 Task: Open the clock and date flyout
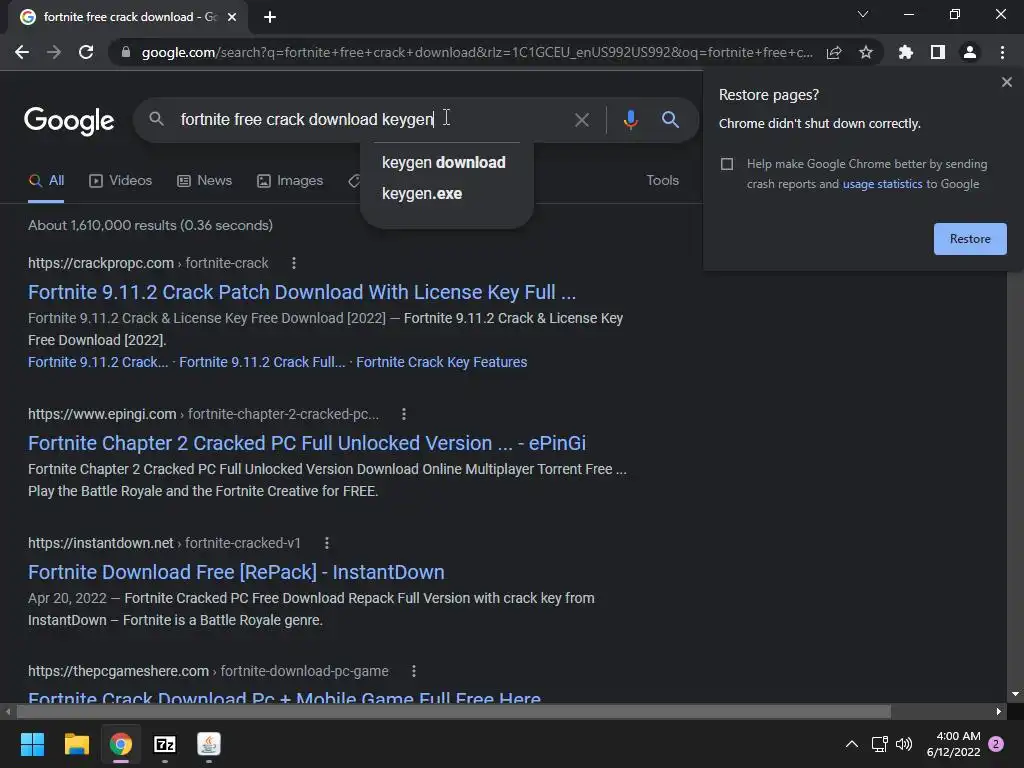coord(953,744)
